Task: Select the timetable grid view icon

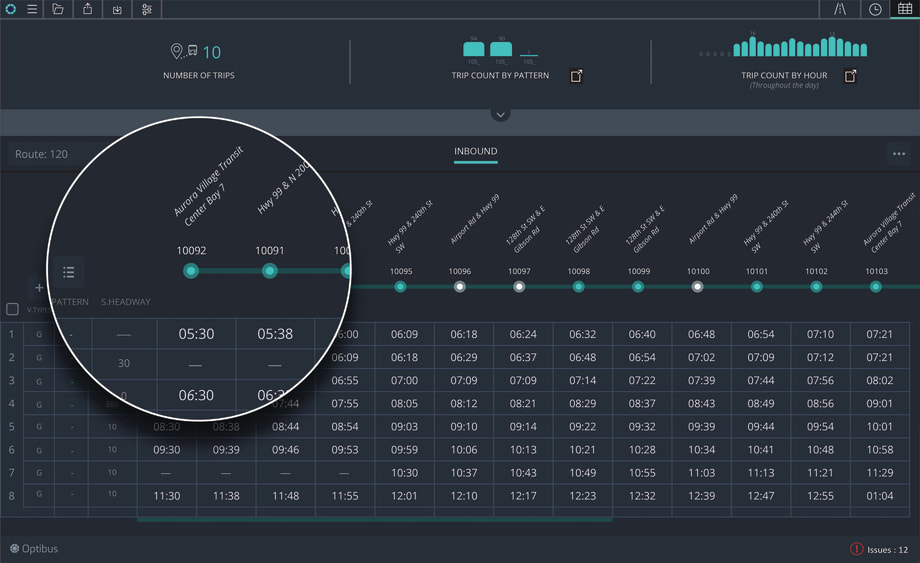Action: (905, 9)
